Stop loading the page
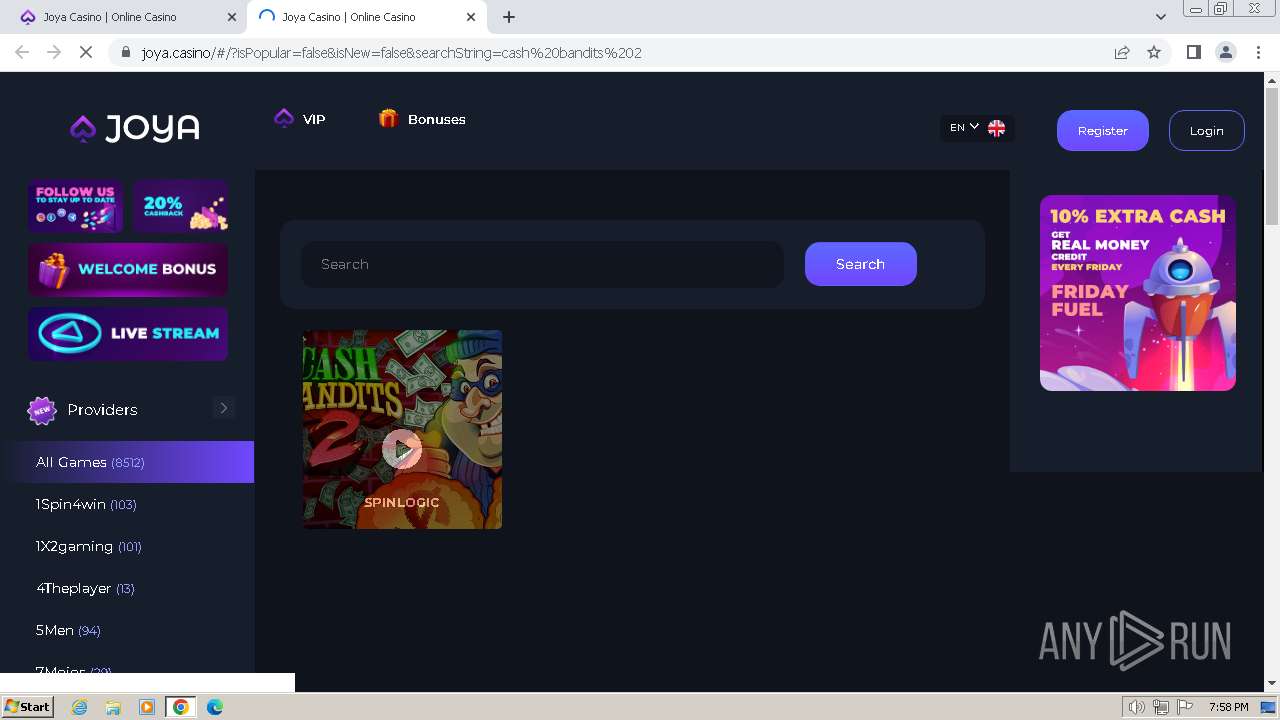 [x=86, y=52]
